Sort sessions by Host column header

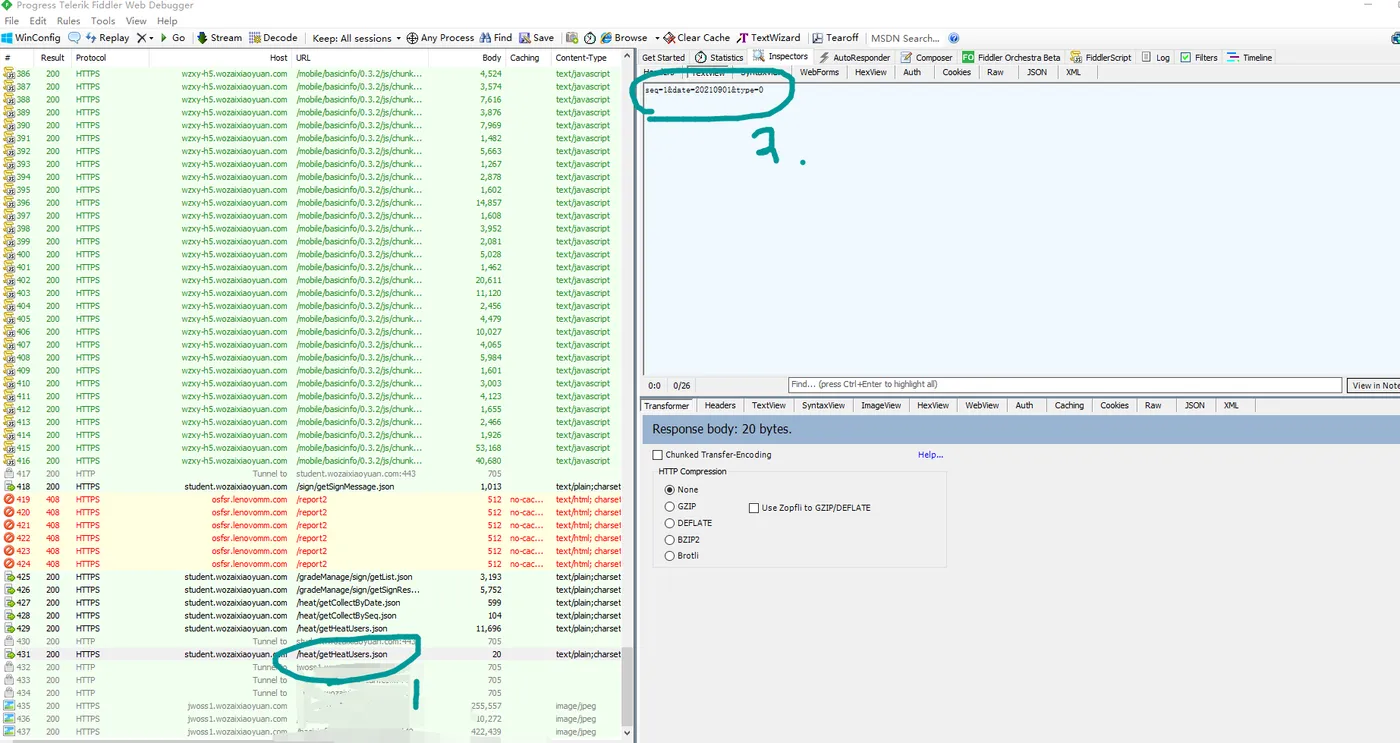220,58
